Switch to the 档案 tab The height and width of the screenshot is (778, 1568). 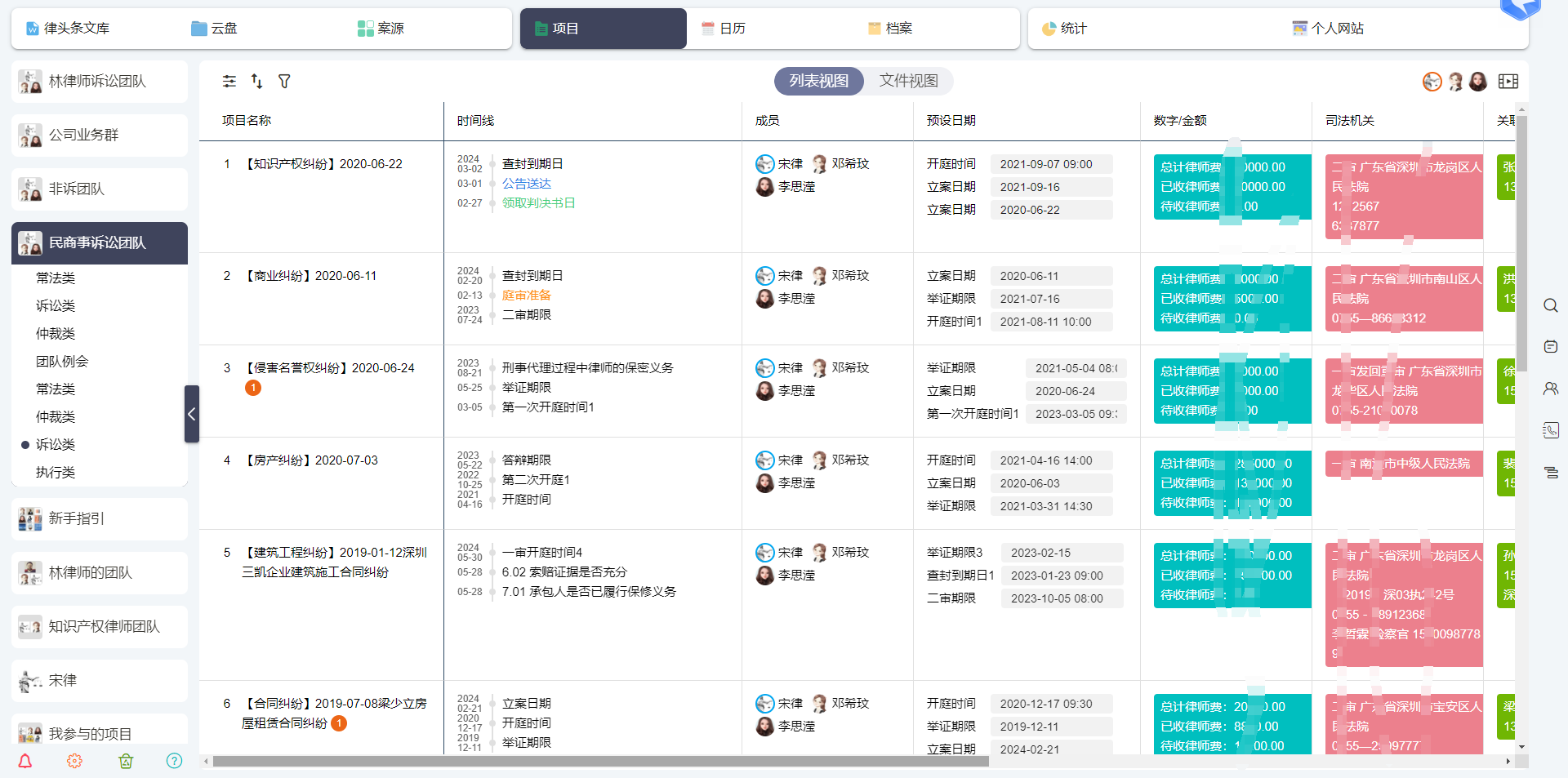(890, 29)
